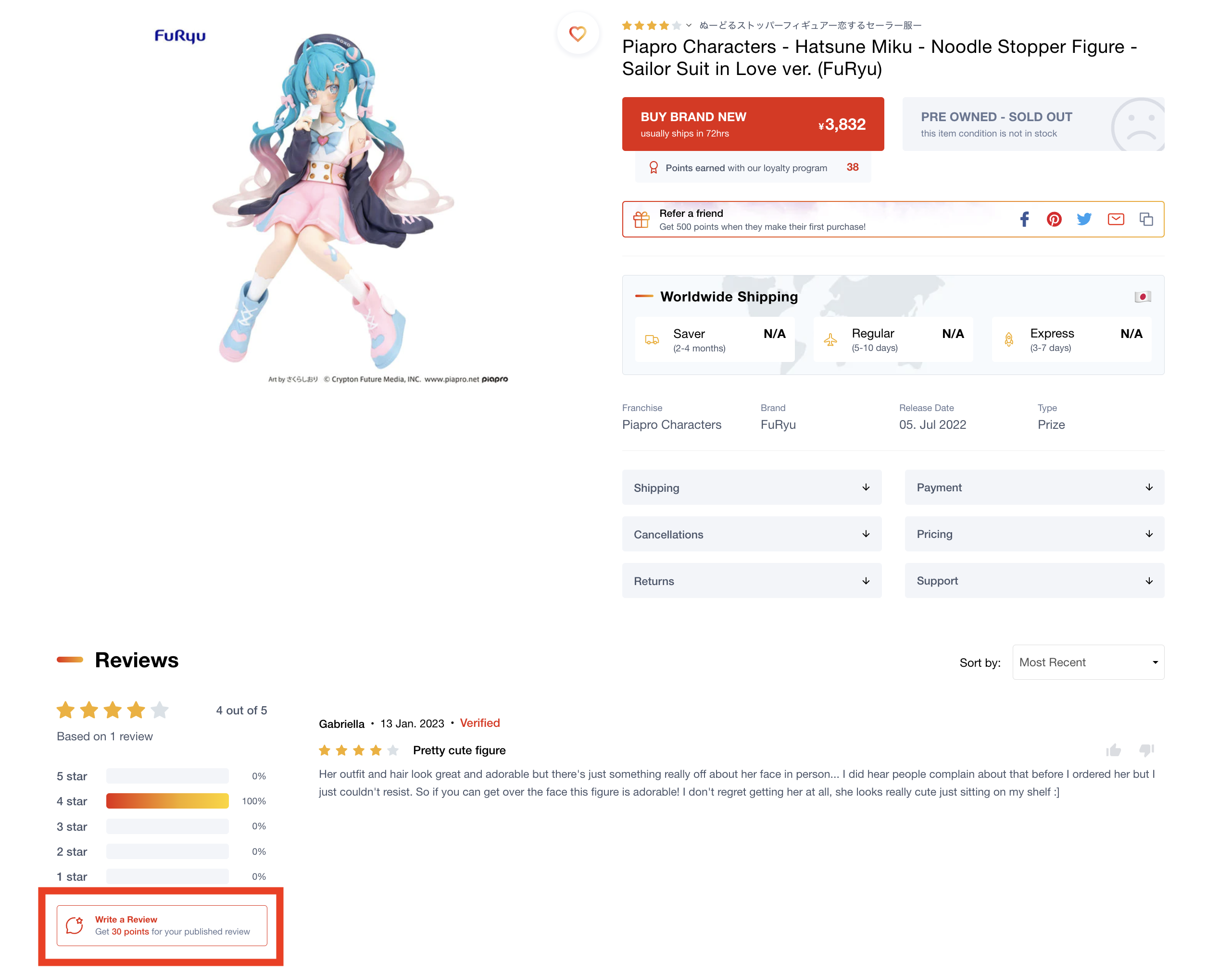
Task: Open the rating chevron beside title stars
Action: pos(689,25)
